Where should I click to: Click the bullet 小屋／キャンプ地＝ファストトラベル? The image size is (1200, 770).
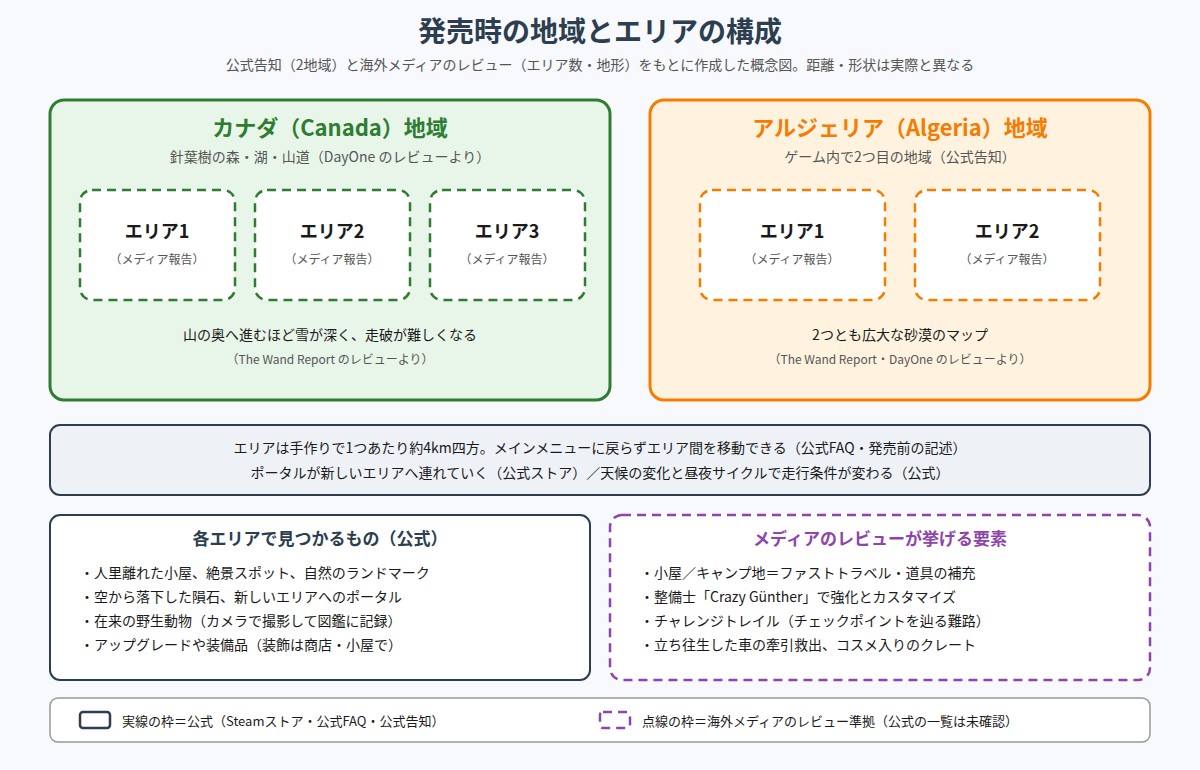[x=808, y=573]
